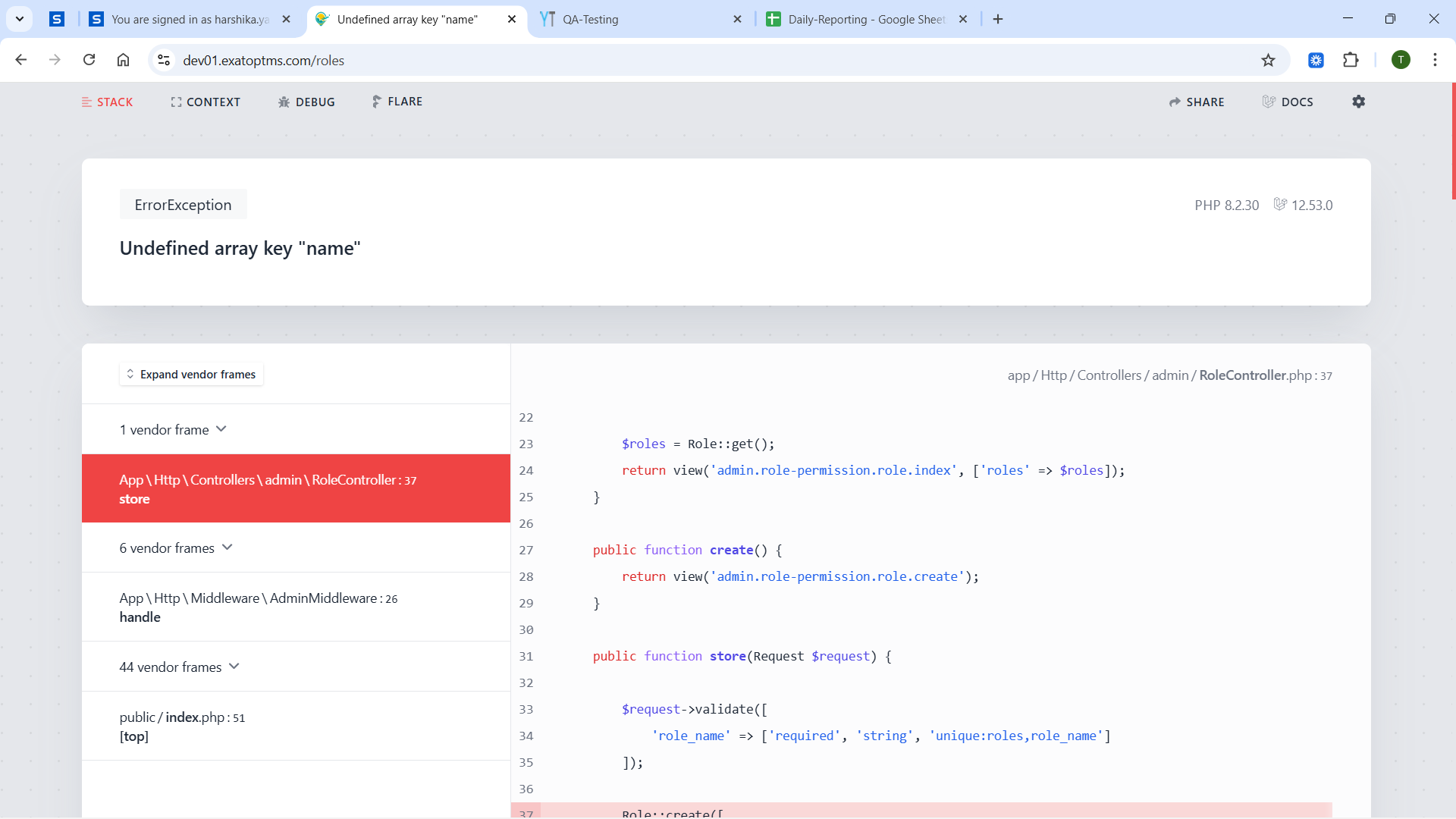Bookmark this page with star icon

(x=1268, y=60)
